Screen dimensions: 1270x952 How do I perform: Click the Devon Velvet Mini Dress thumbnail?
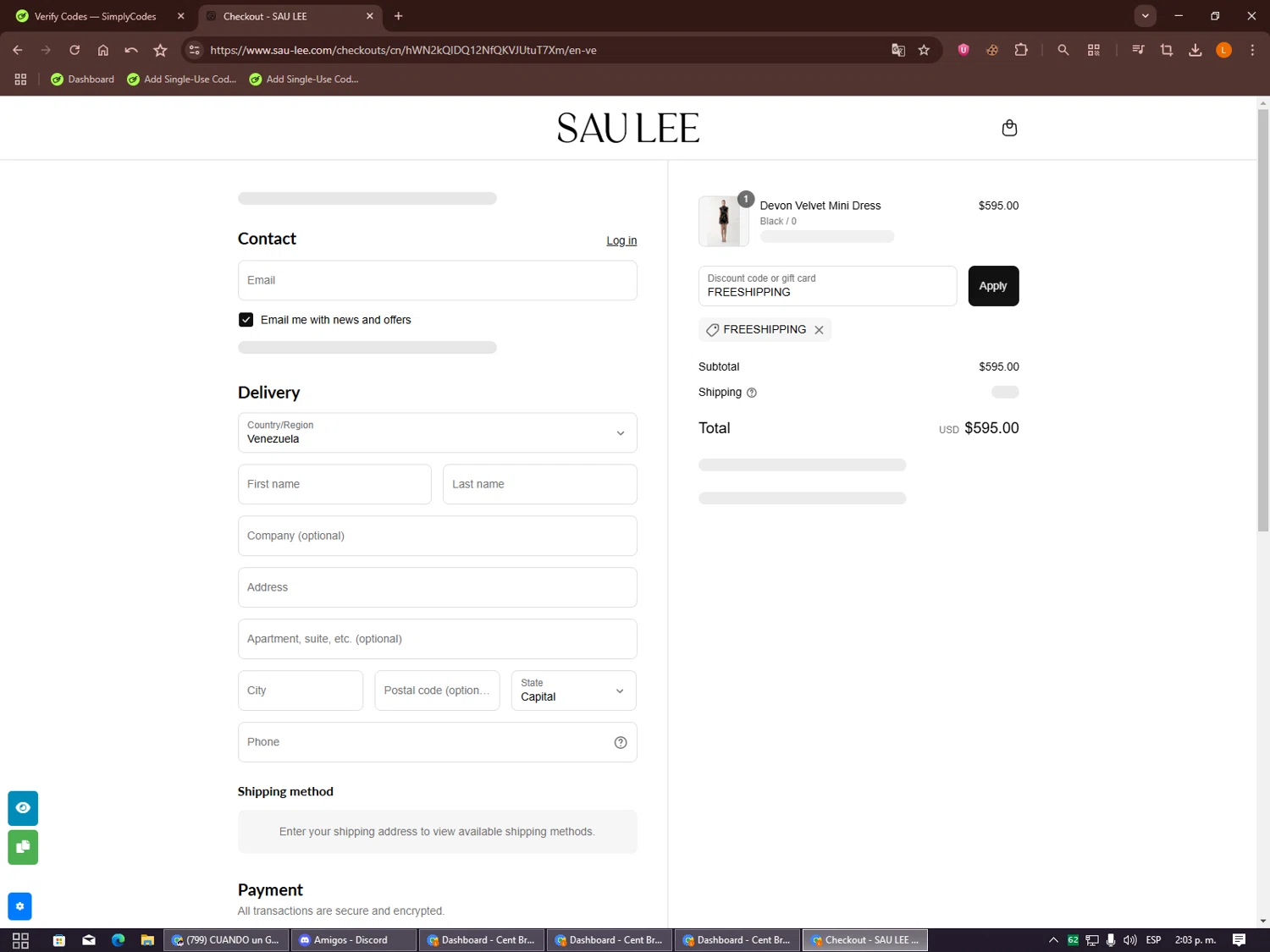tap(723, 221)
